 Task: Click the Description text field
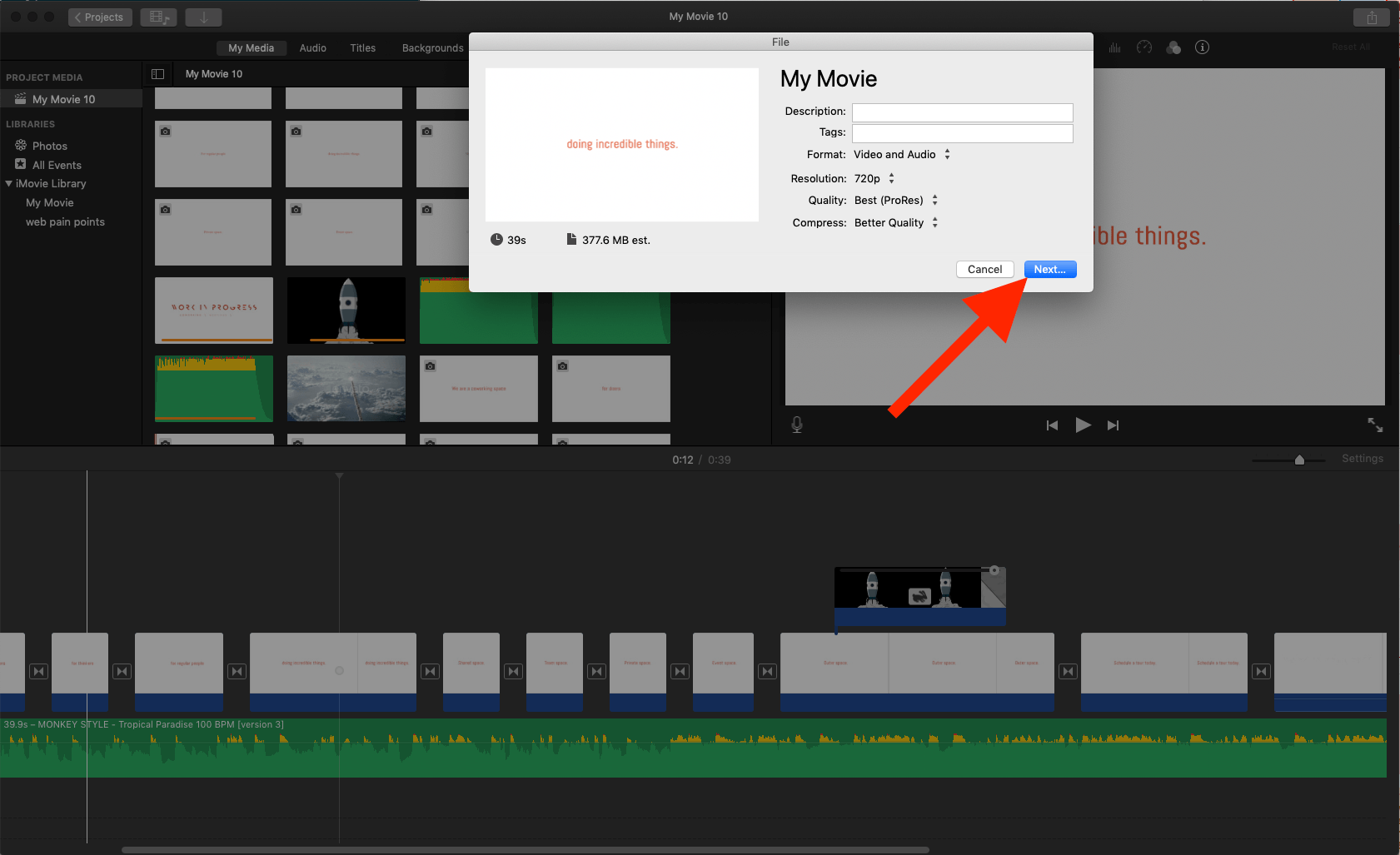[x=962, y=112]
